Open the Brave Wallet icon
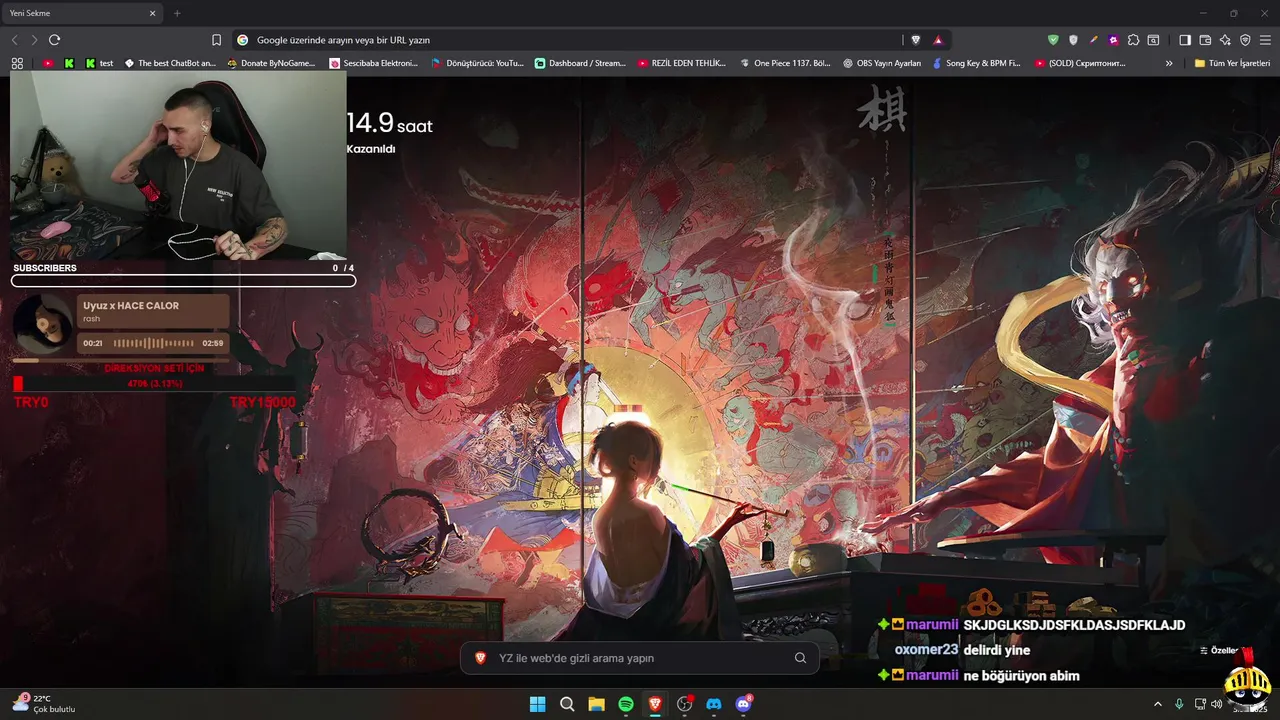Screen dimensions: 1280x720 [1205, 40]
